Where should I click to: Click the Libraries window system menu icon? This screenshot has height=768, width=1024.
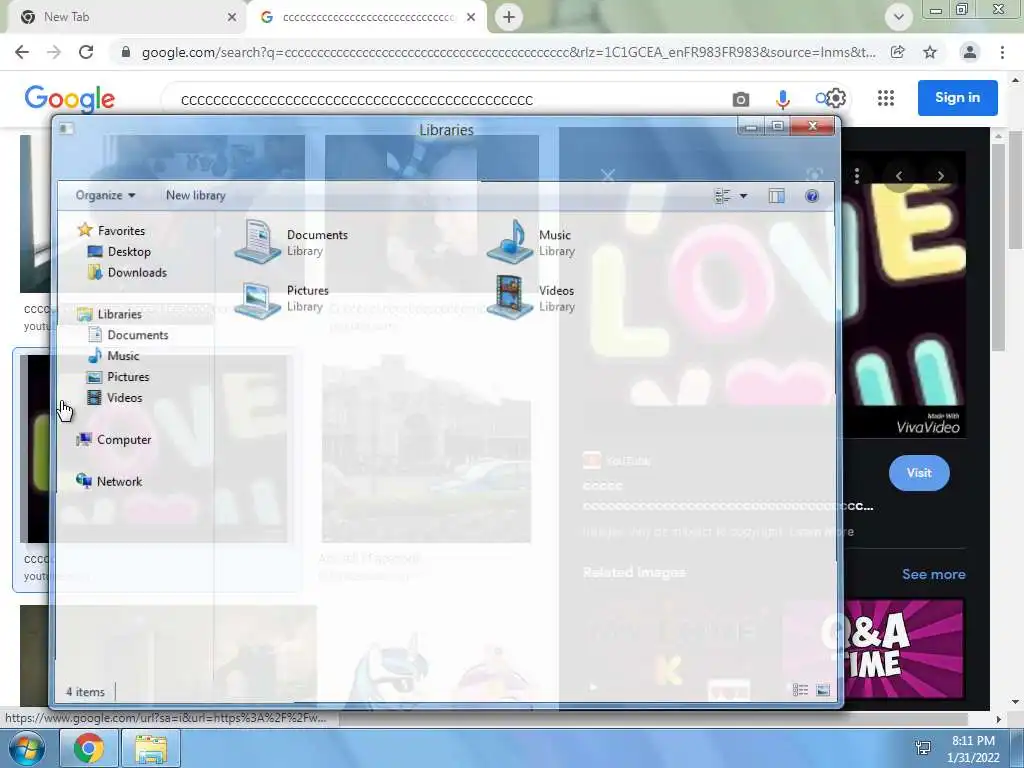66,129
